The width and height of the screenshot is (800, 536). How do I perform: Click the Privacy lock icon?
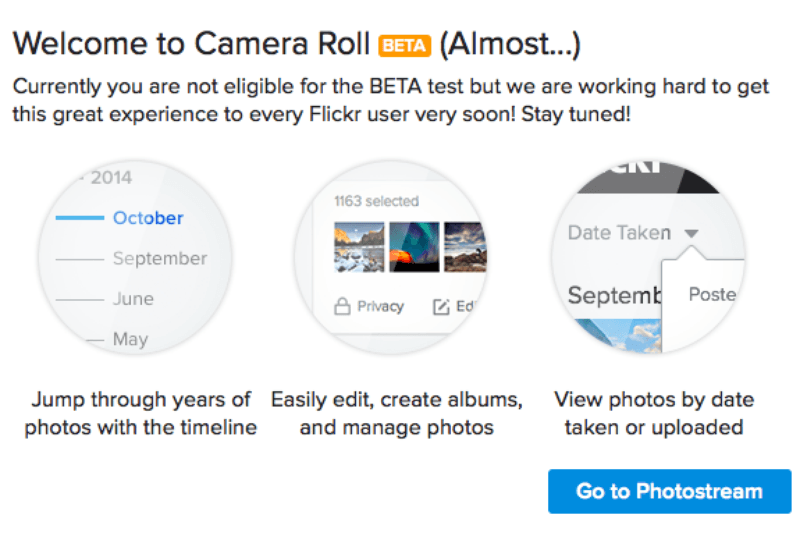coord(342,307)
